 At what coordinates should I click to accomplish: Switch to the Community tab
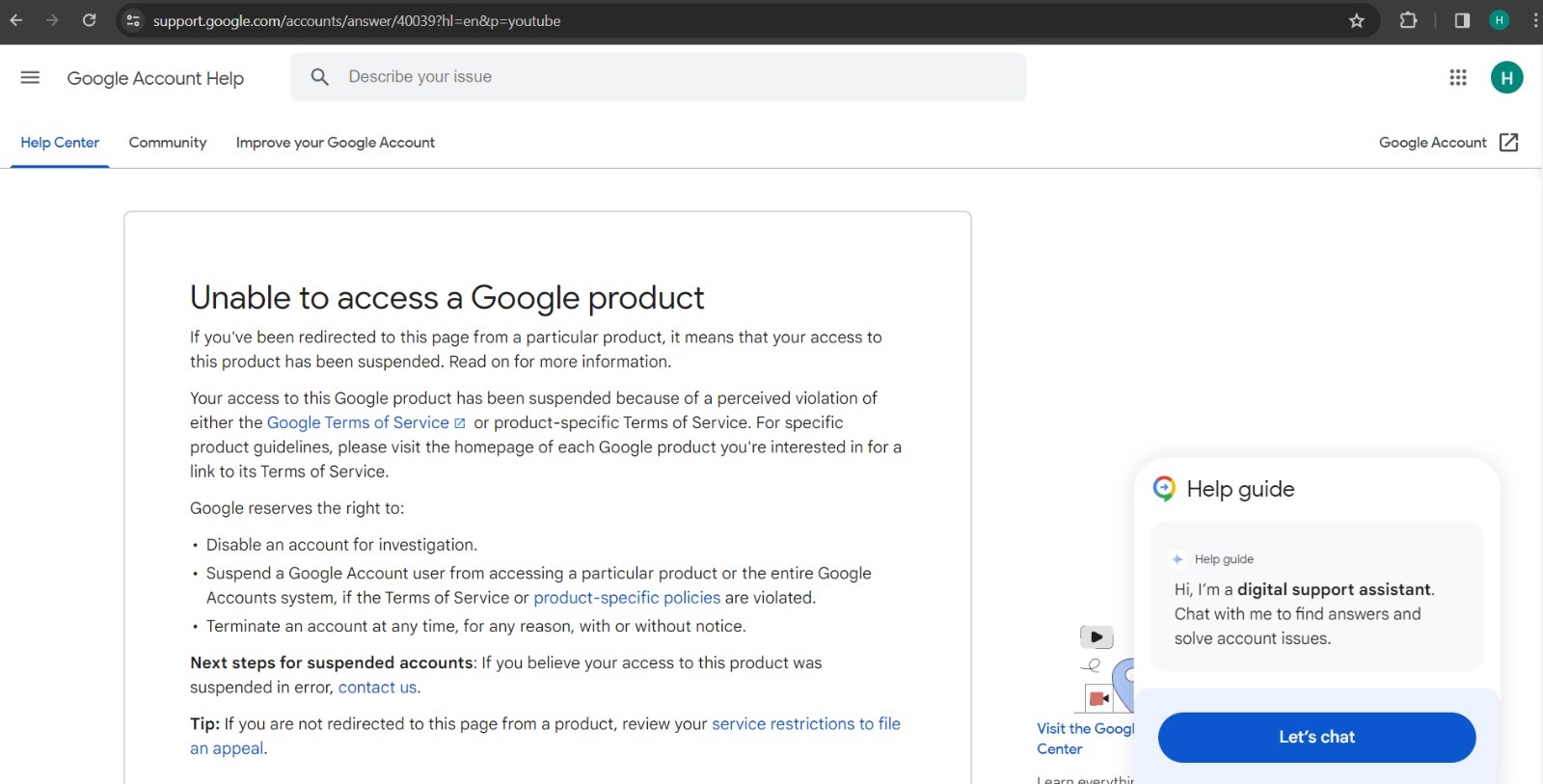[x=168, y=143]
